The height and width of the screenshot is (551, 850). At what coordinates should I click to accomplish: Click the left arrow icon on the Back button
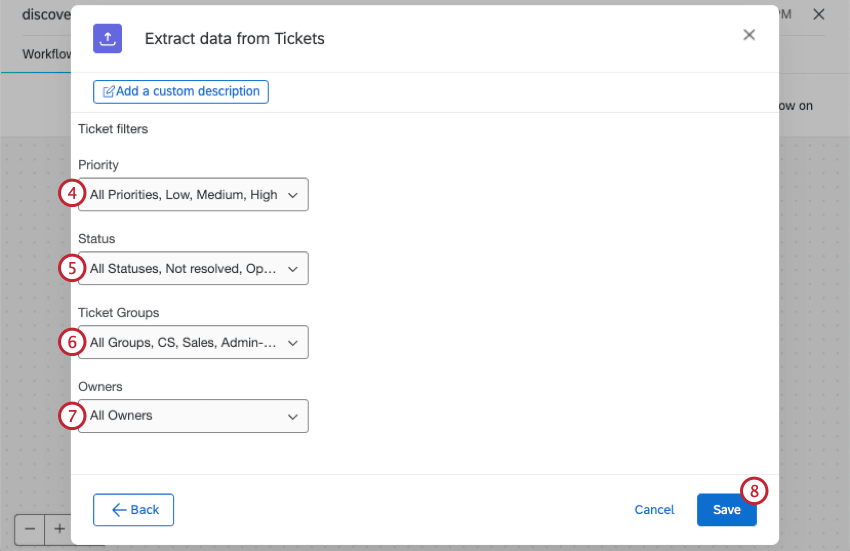point(118,510)
